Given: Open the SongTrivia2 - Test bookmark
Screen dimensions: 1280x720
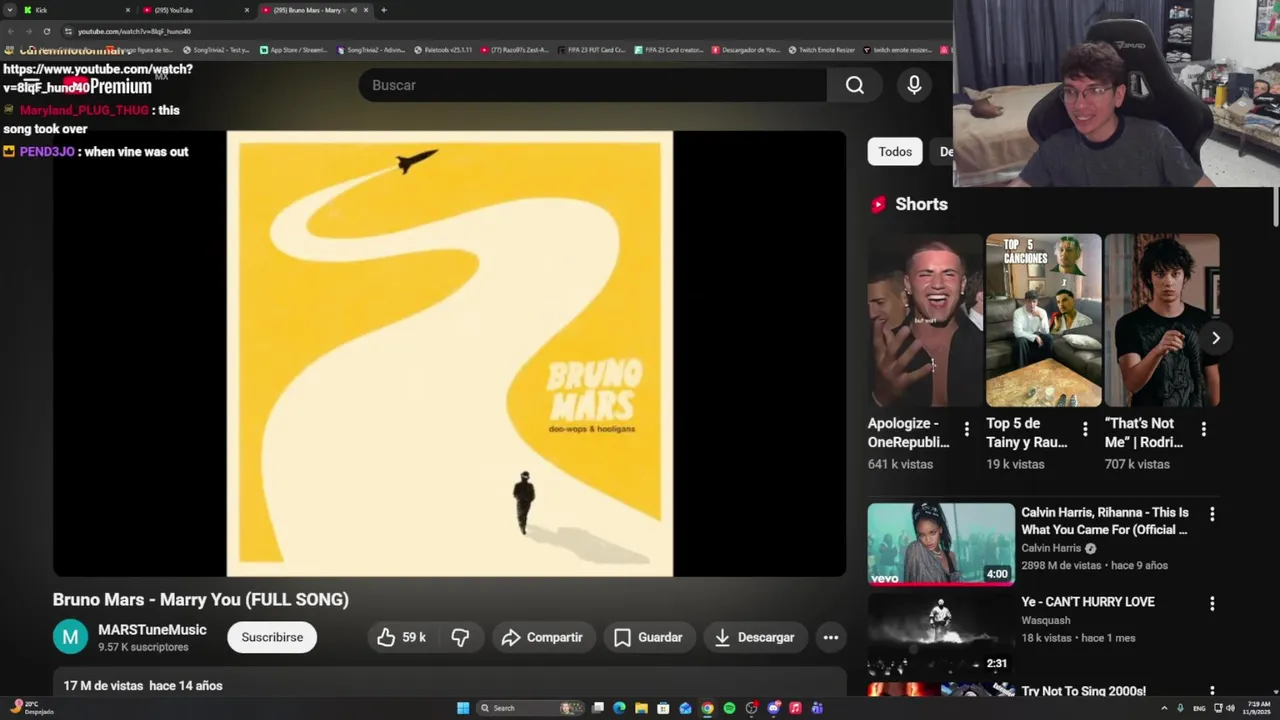Looking at the screenshot, I should pyautogui.click(x=216, y=49).
